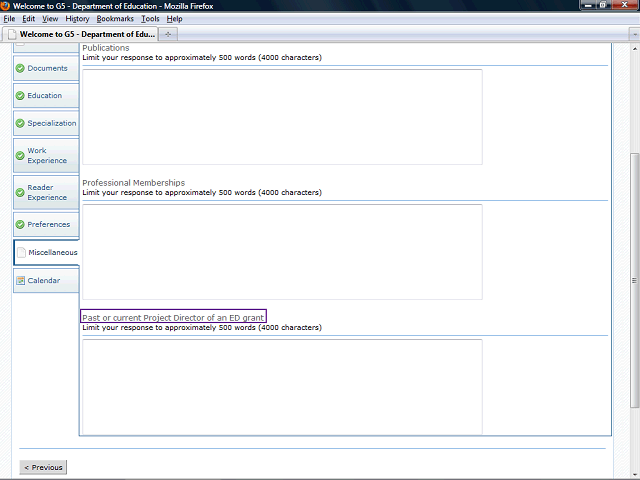Click inside the Professional Memberships text area
The width and height of the screenshot is (640, 480).
coord(282,252)
